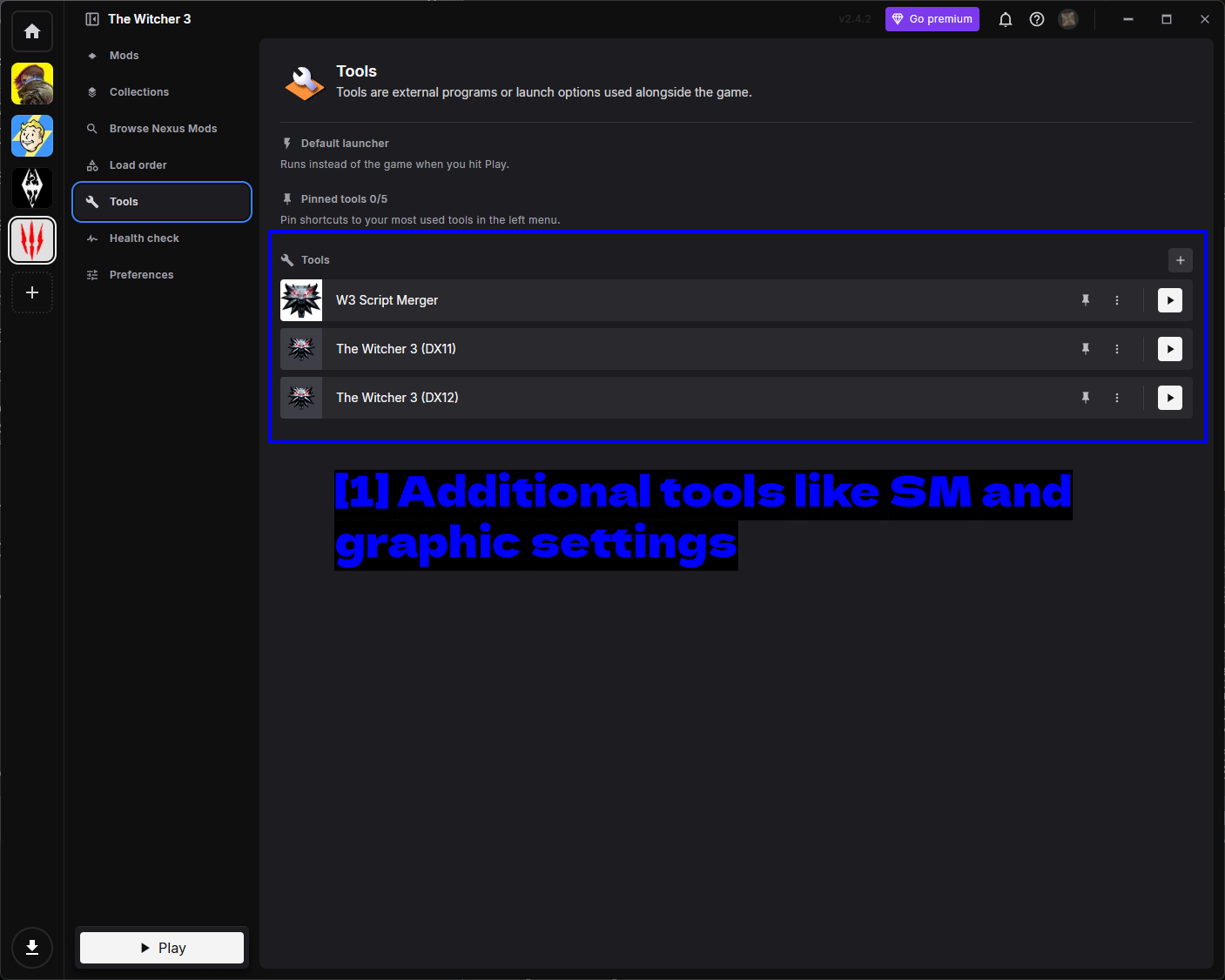Click the W3 Script Merger thumbnail
Viewport: 1225px width, 980px height.
[x=301, y=300]
